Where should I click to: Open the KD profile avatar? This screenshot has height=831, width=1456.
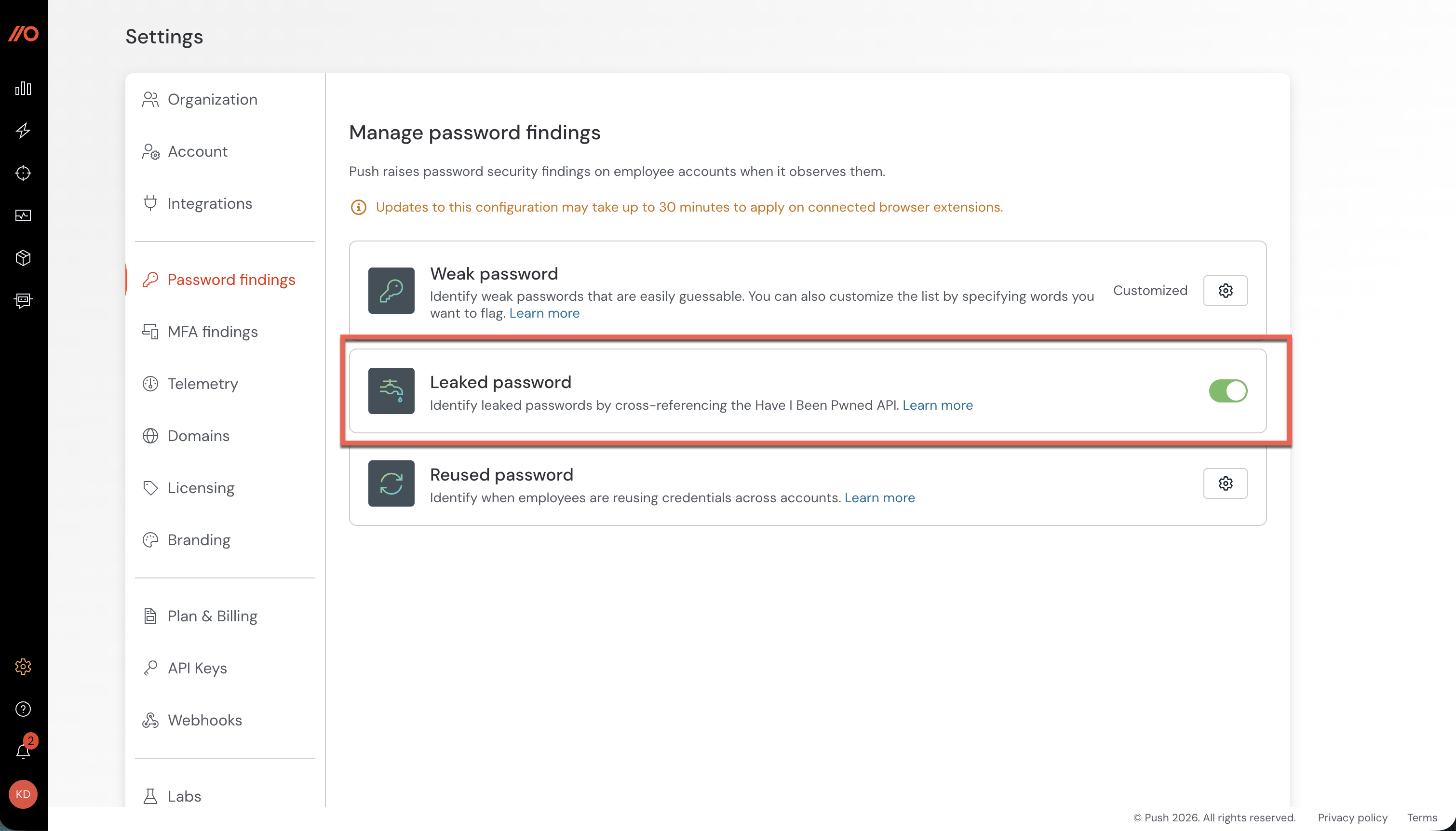click(24, 794)
